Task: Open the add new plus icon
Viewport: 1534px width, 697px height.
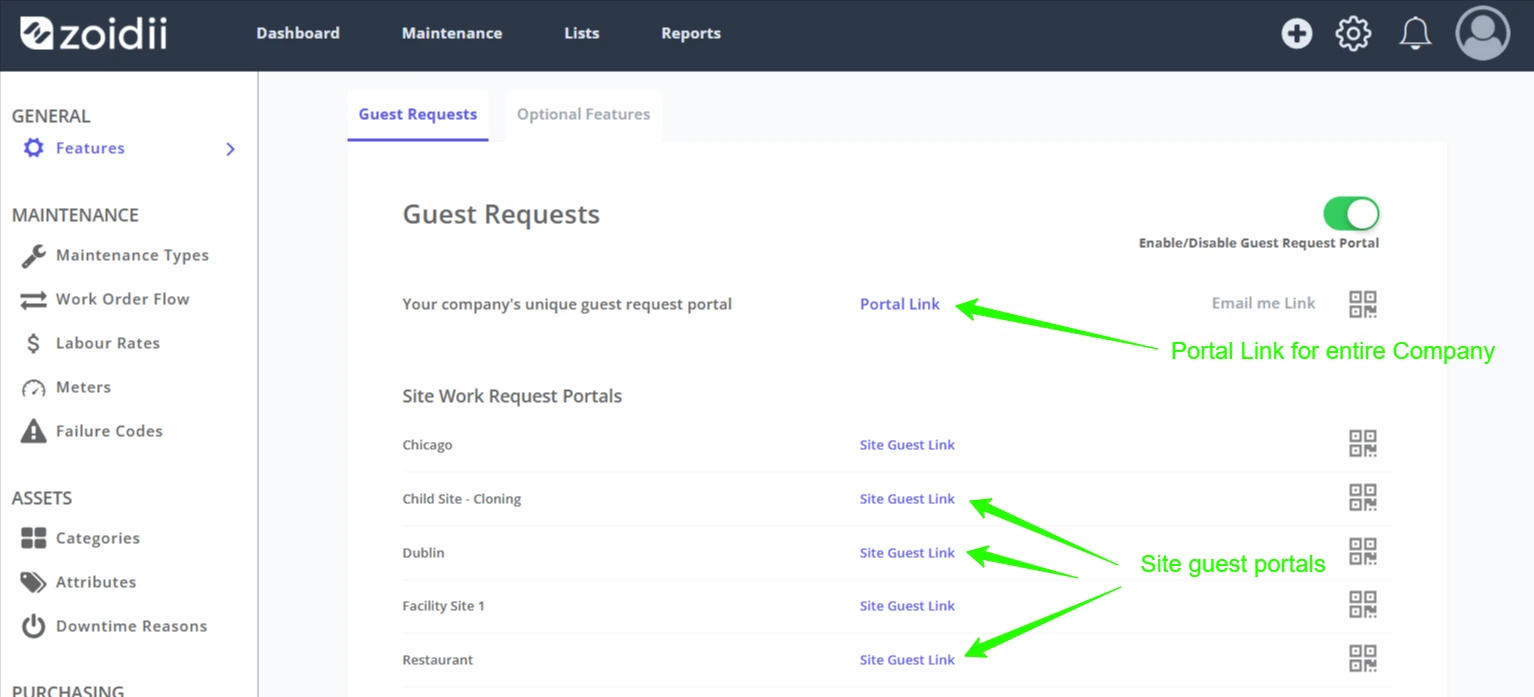Action: point(1297,34)
